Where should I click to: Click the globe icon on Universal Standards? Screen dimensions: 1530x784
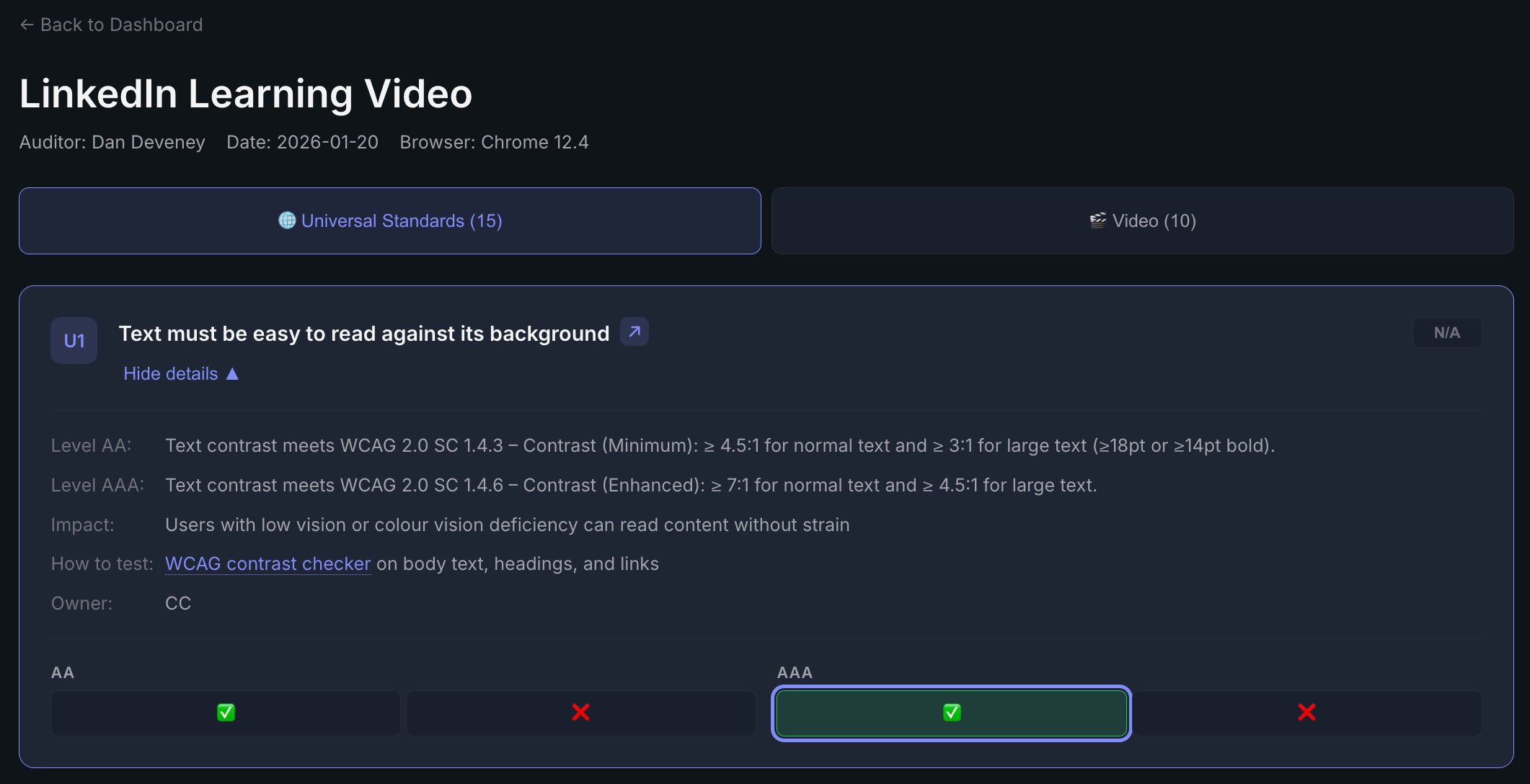tap(287, 220)
